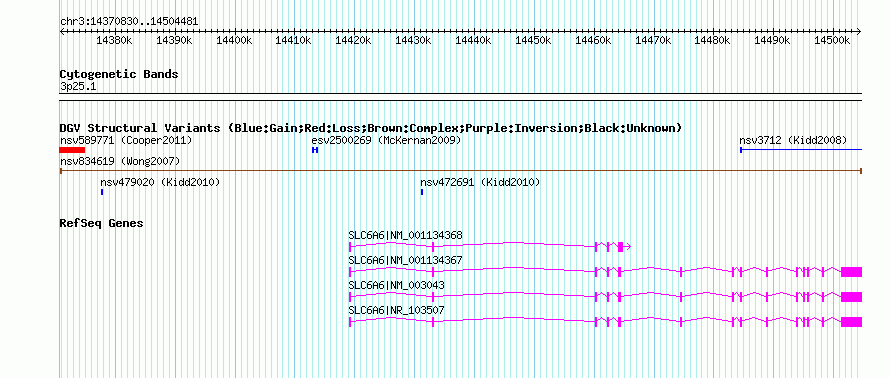Screen dimensions: 890x378
Task: Select the blue esv2500269 gain glyph
Action: 315,150
